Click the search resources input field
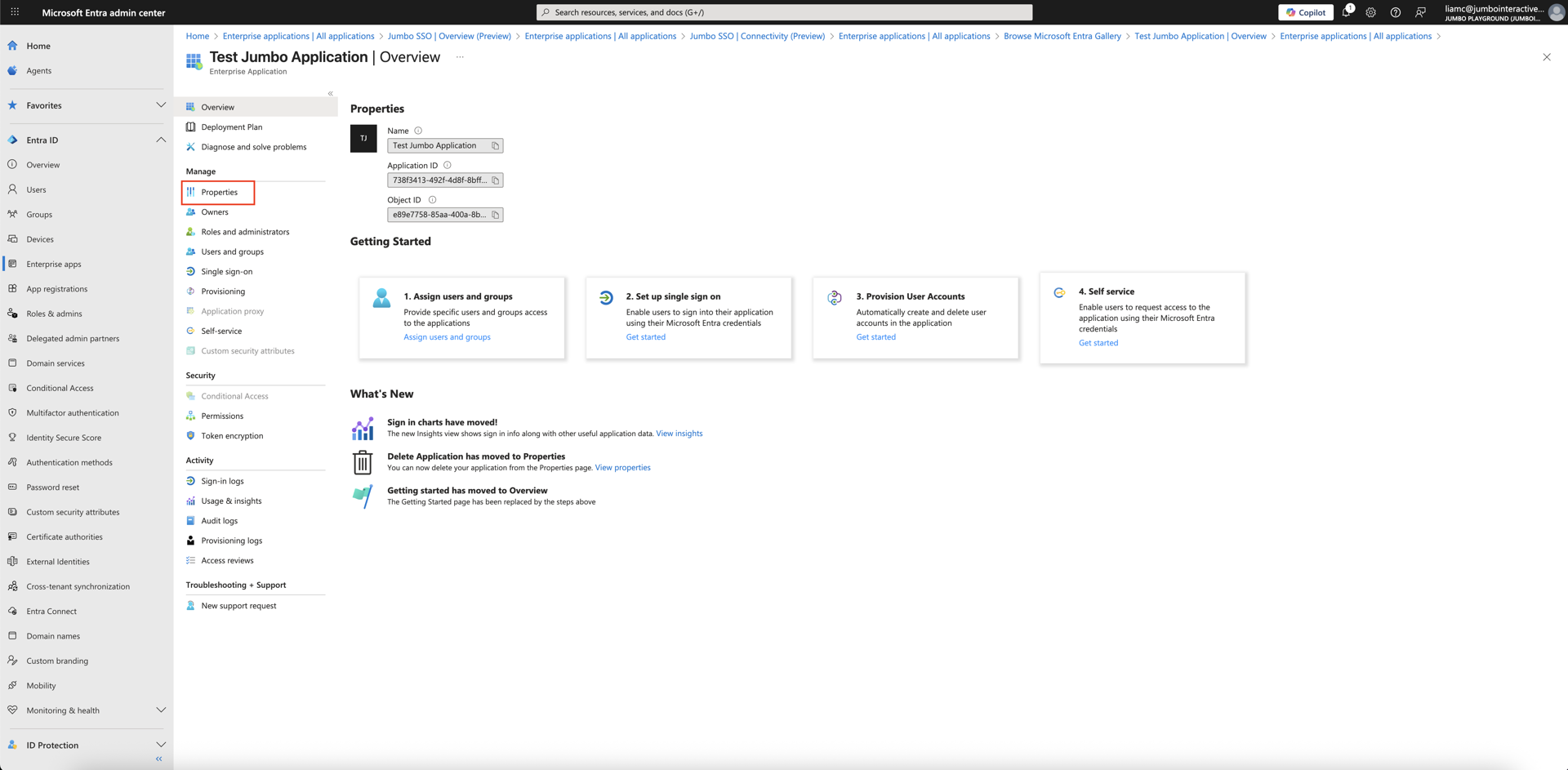Screen dimensions: 1568x770 point(784,12)
